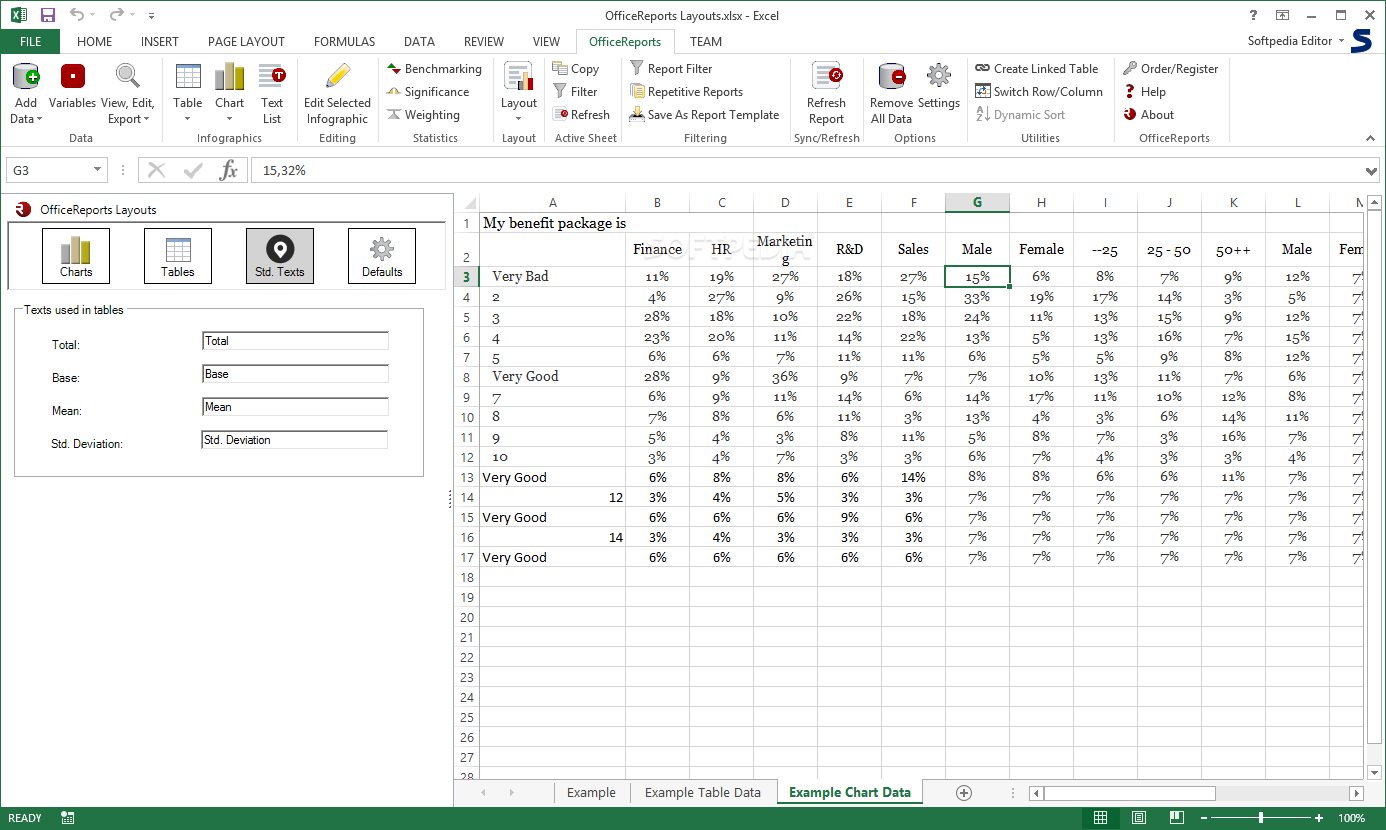The width and height of the screenshot is (1386, 830).
Task: Zoom out with the minus button
Action: coord(1204,818)
